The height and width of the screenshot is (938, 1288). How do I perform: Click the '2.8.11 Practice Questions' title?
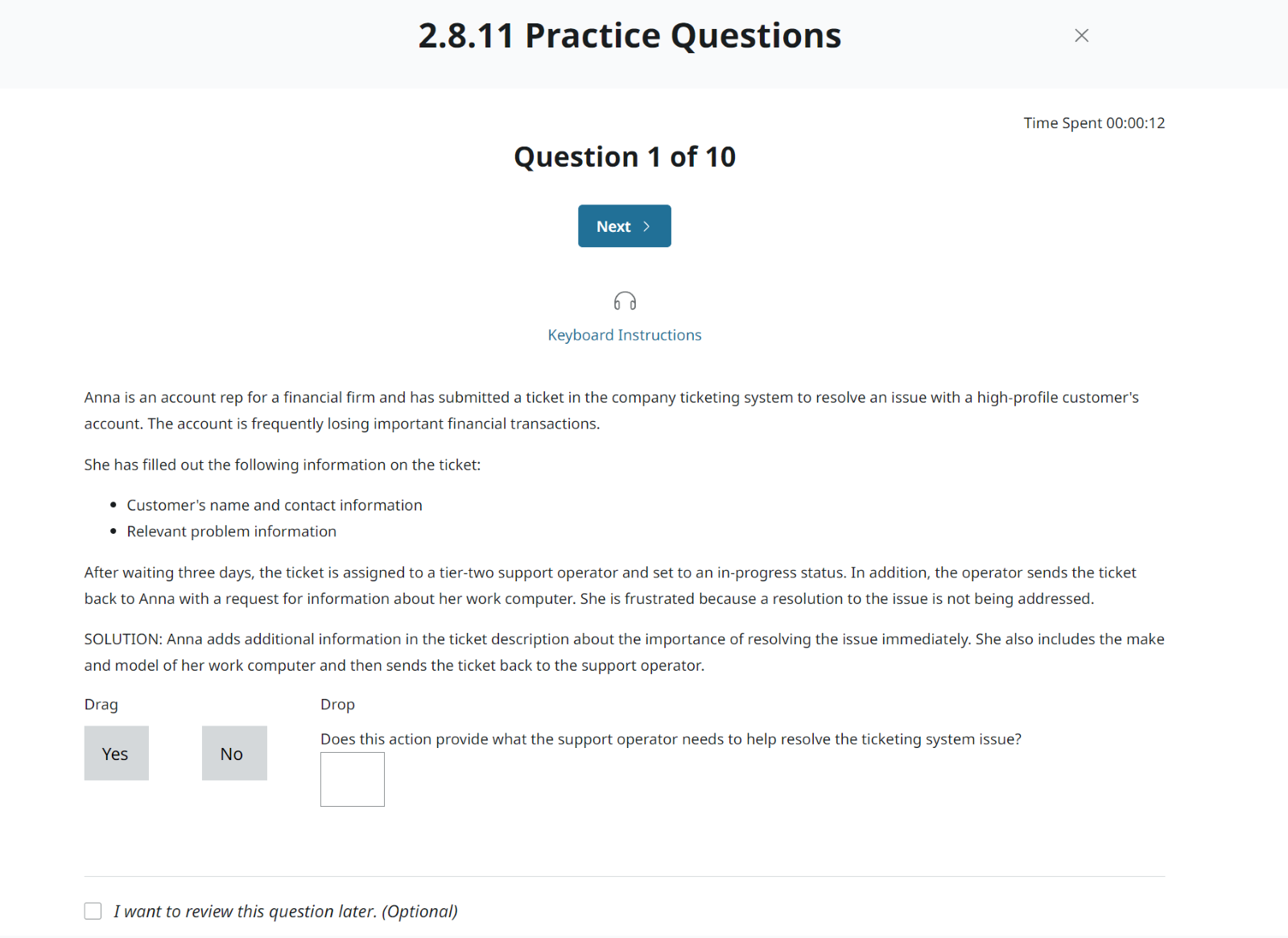click(x=630, y=36)
